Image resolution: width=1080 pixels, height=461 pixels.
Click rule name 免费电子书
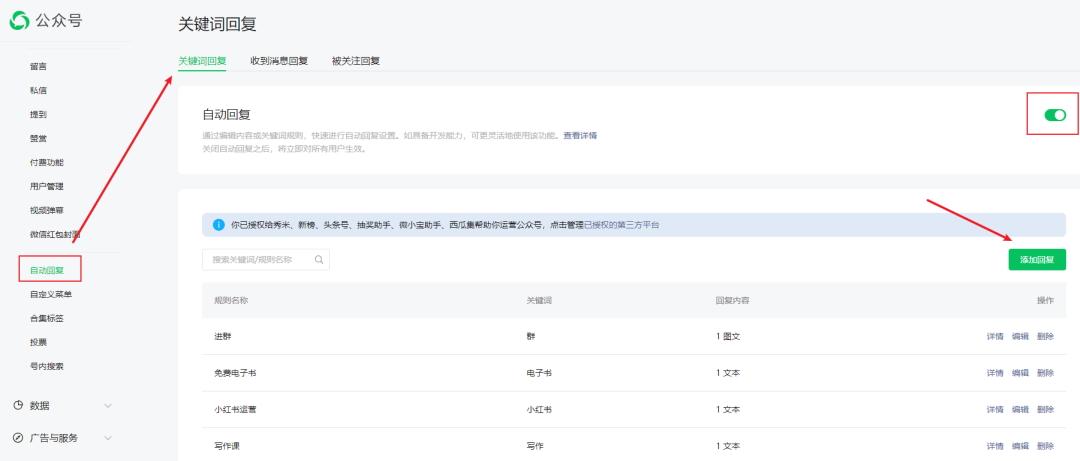tap(235, 373)
